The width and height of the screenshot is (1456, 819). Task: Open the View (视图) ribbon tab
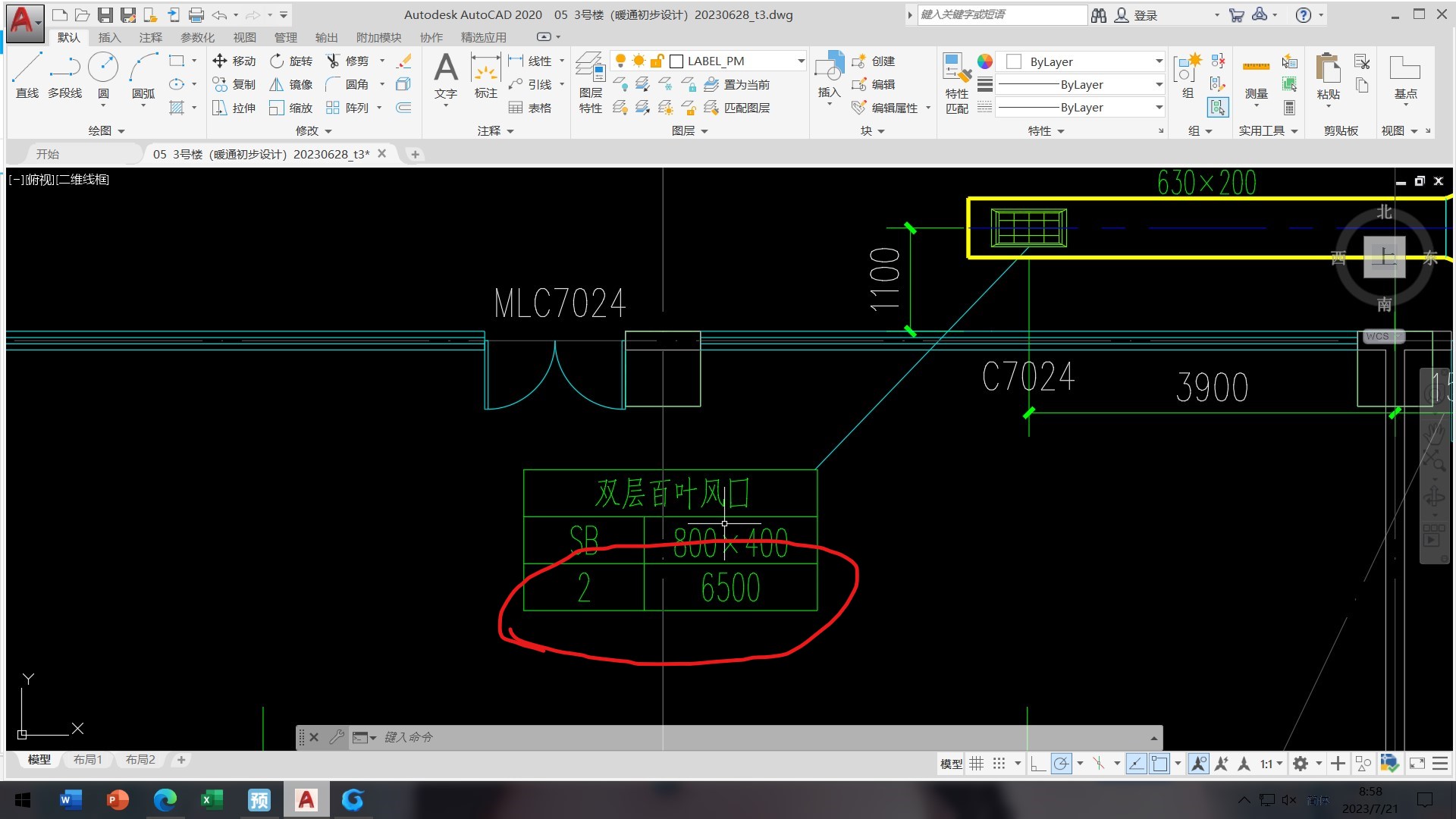(x=244, y=37)
